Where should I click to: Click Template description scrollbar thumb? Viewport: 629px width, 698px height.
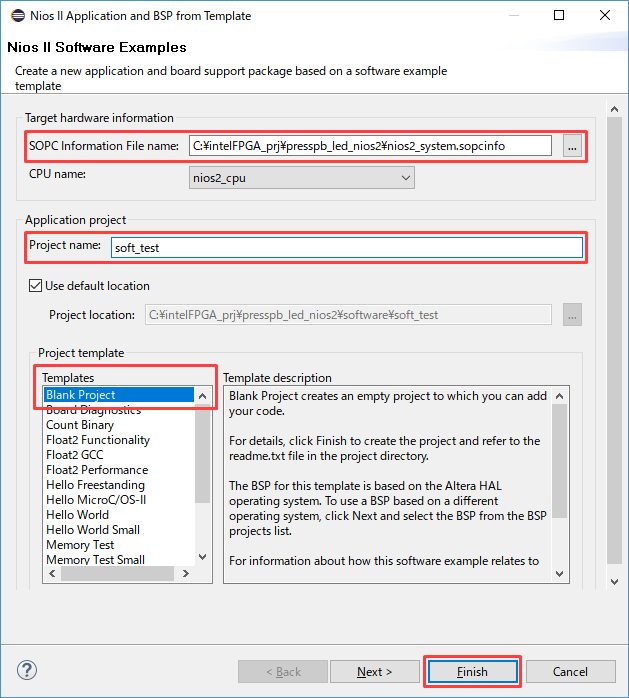click(560, 461)
